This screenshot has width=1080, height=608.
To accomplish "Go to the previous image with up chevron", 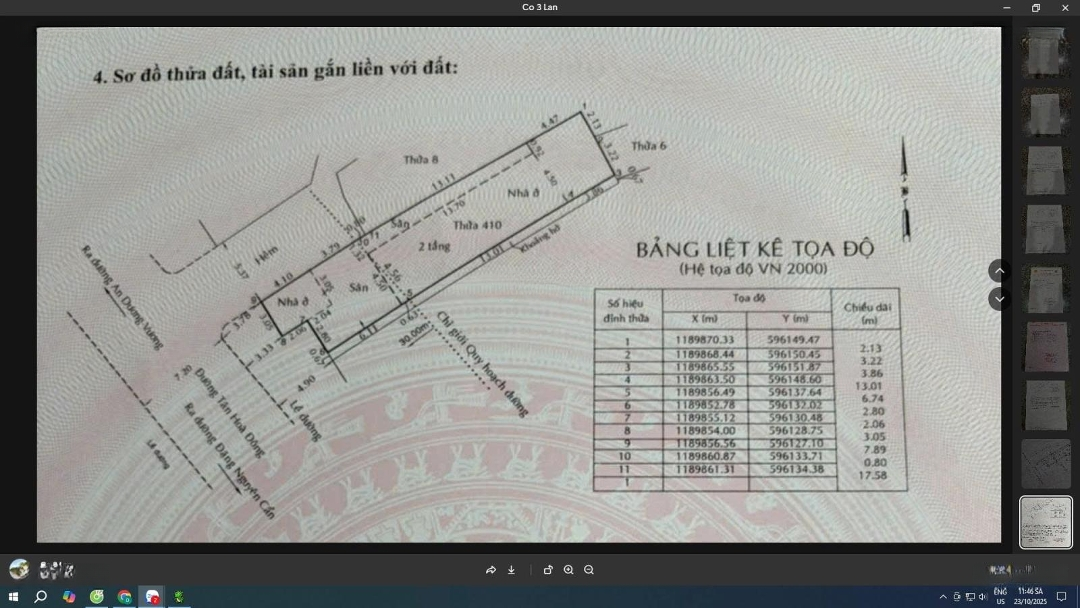I will point(999,271).
